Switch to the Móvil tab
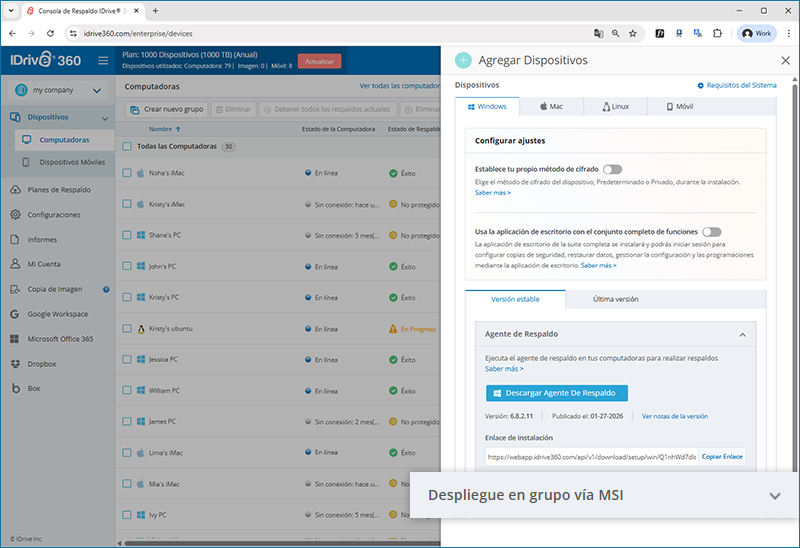Screen dimensions: 800x548 [680, 107]
